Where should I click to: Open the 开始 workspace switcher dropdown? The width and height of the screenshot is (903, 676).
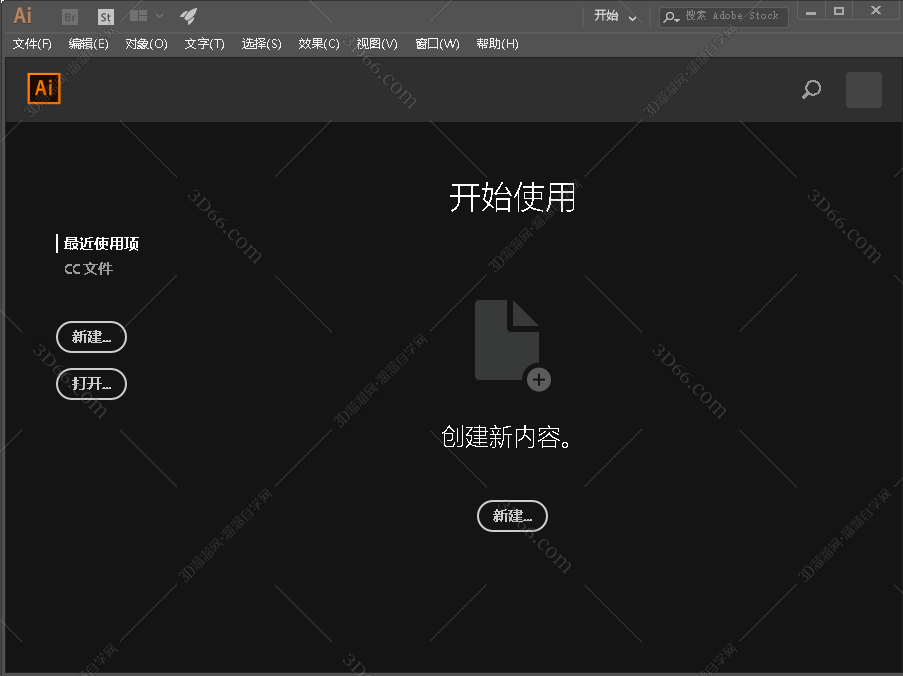coord(615,16)
